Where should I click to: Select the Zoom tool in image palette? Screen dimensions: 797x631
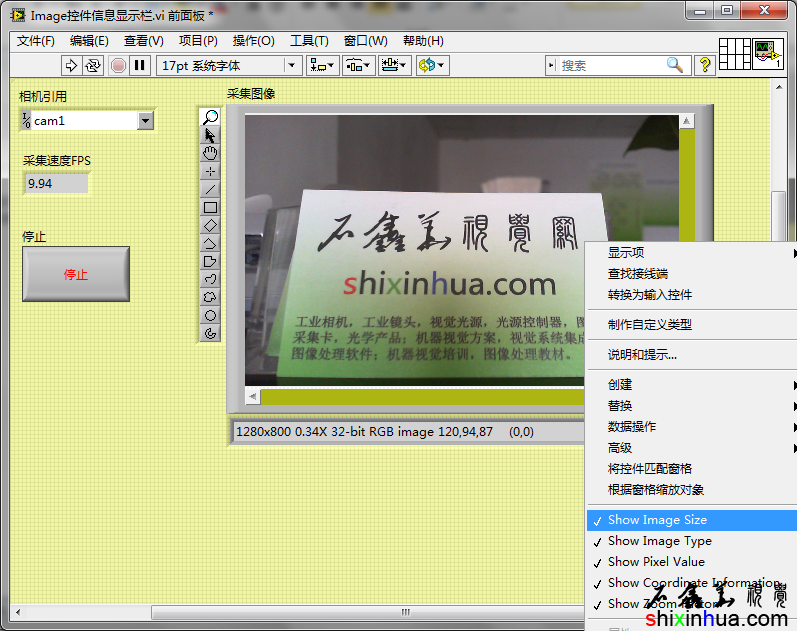point(210,117)
